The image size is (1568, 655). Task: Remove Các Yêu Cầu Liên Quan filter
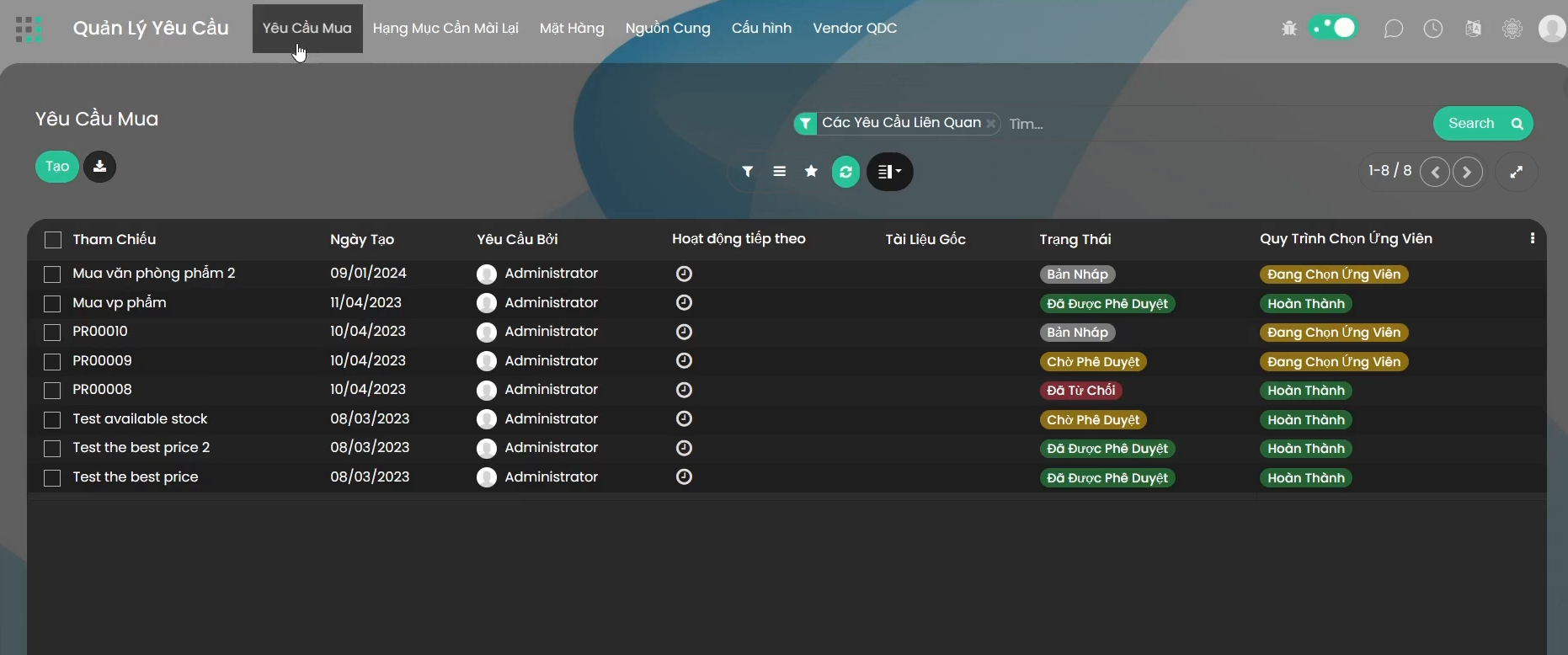coord(990,124)
